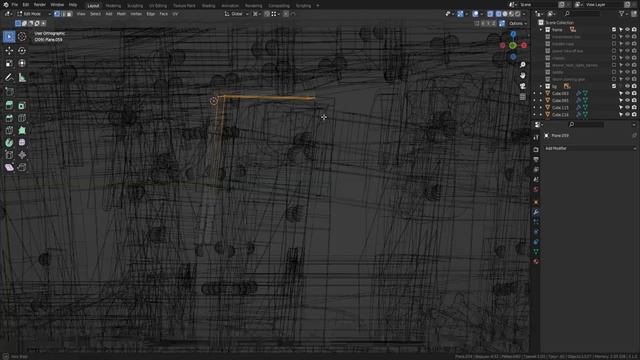Click the viewport pan hand icon
Screen dimensions: 640x360
click(522, 76)
